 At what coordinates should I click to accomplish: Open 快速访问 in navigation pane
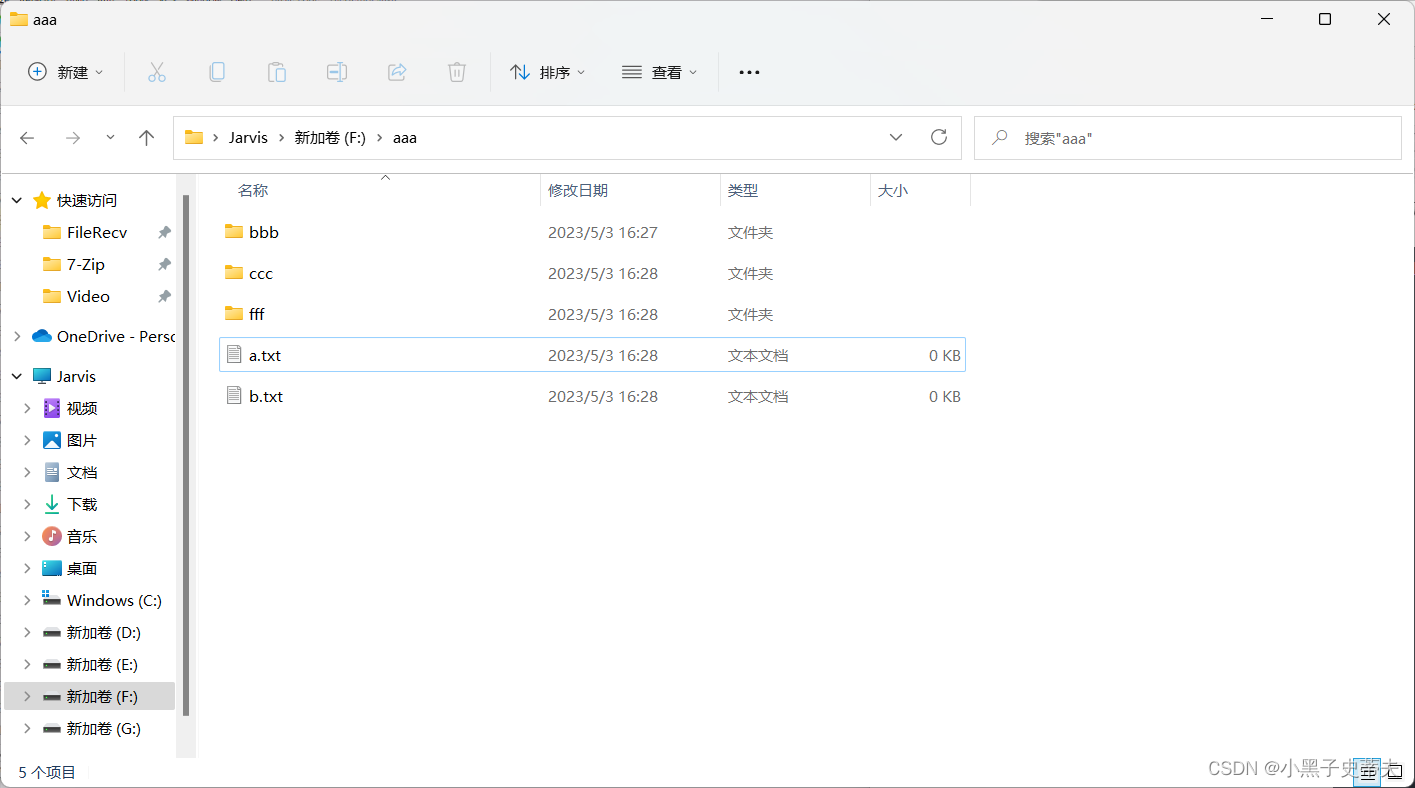click(x=87, y=200)
